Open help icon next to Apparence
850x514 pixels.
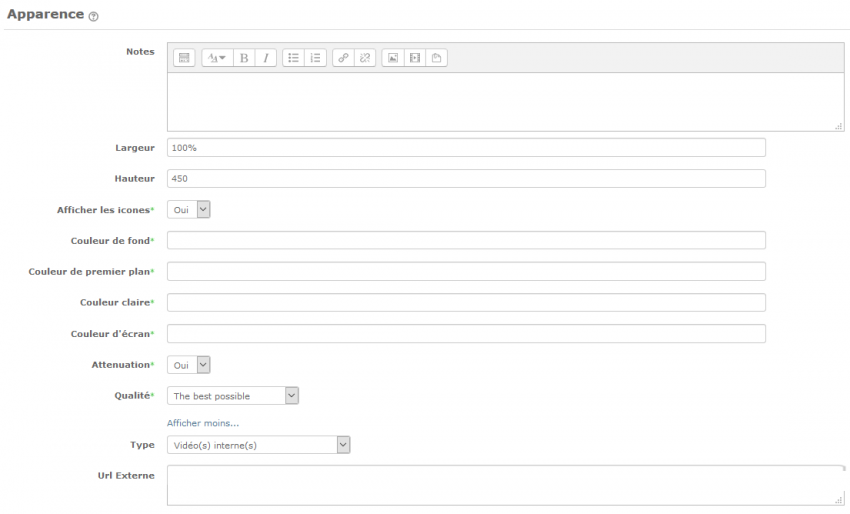point(93,17)
